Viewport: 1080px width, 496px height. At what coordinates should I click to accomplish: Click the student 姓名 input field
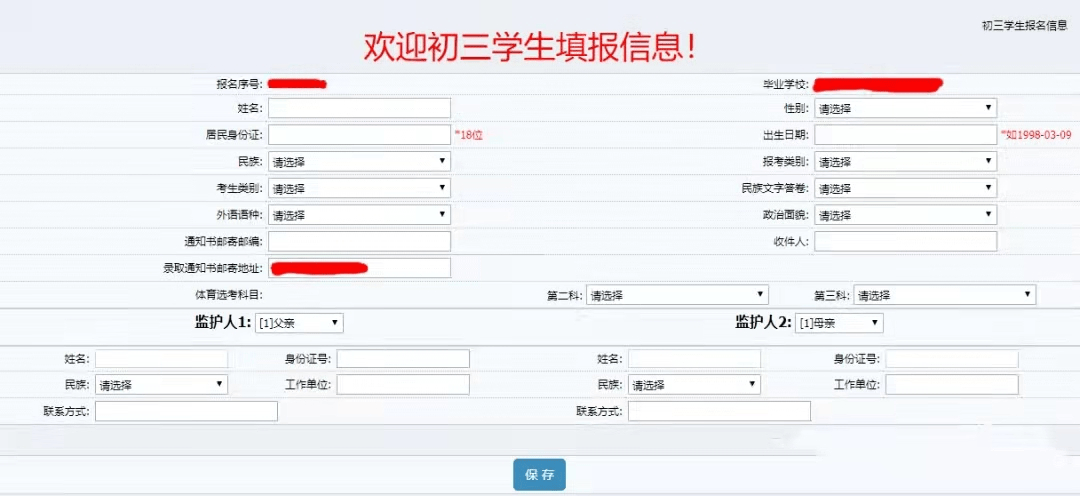tap(359, 108)
